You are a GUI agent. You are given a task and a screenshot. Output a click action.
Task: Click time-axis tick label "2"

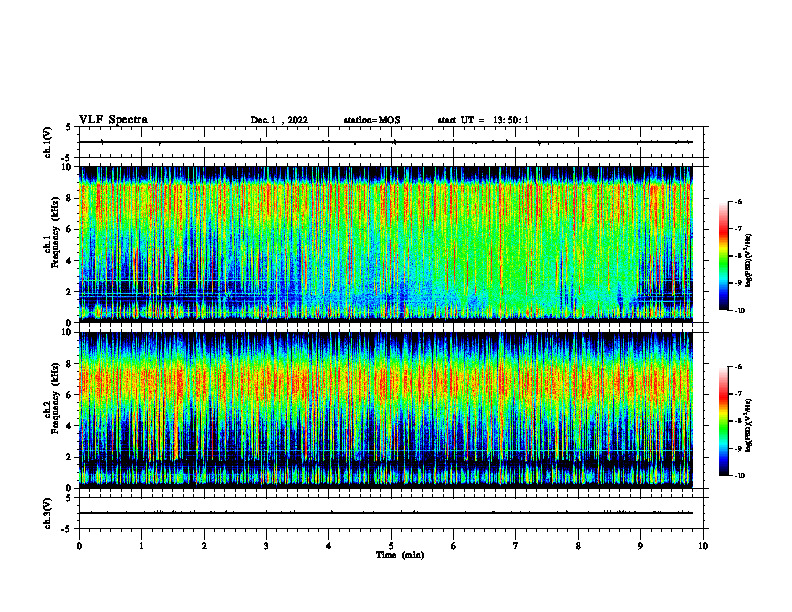[x=204, y=546]
